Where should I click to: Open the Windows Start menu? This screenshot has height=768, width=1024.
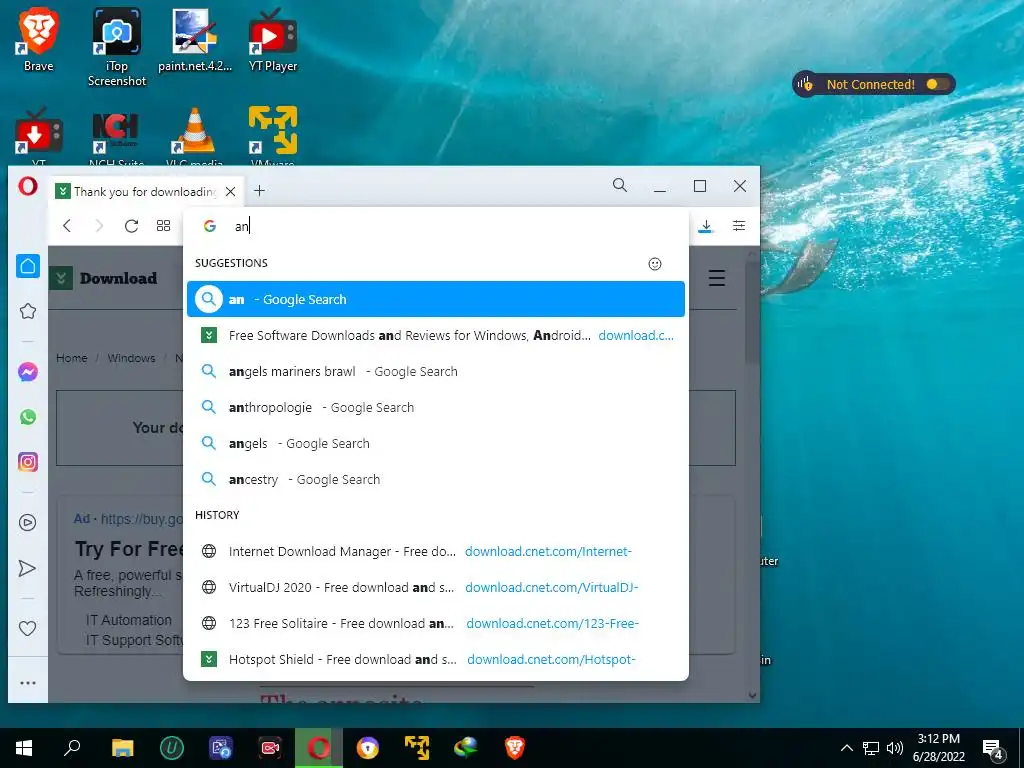click(x=24, y=748)
